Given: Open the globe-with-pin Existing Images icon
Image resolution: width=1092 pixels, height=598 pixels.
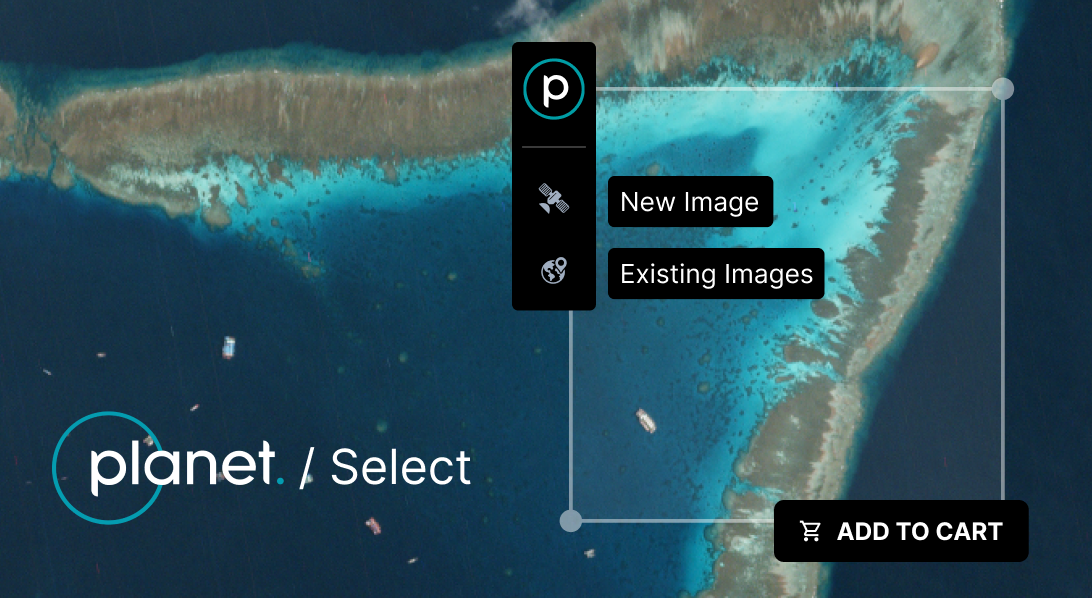Looking at the screenshot, I should (x=554, y=271).
